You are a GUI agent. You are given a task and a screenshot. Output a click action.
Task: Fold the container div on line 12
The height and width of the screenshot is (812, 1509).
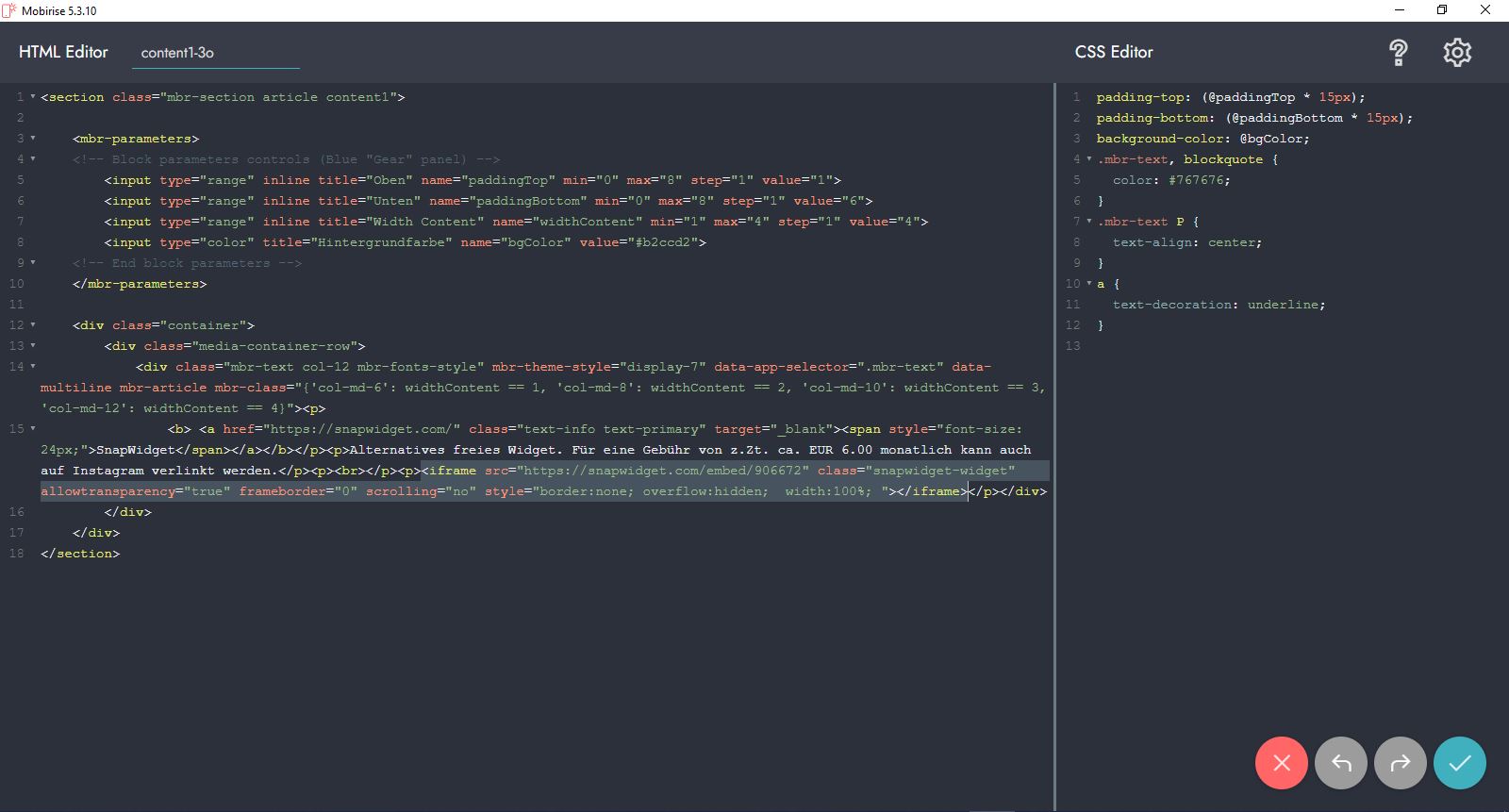33,325
